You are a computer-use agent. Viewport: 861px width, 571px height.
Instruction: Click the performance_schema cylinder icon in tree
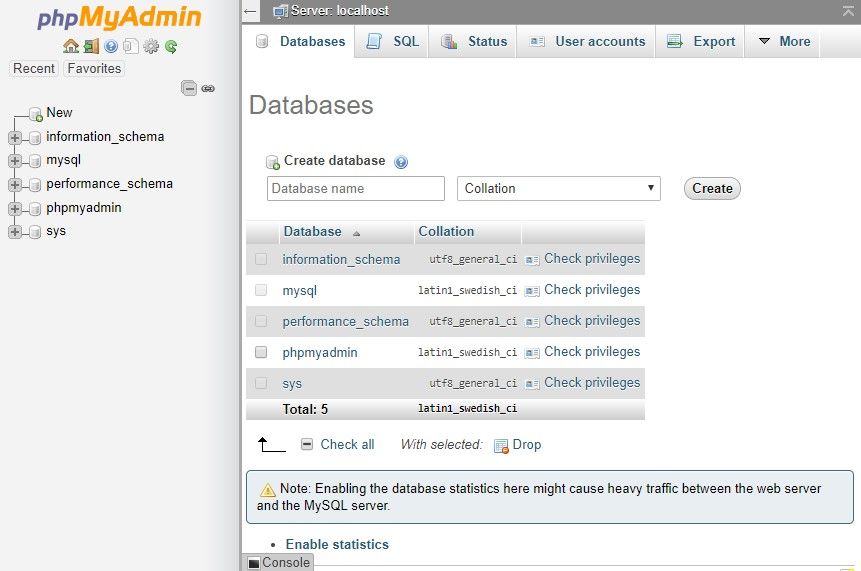click(35, 184)
